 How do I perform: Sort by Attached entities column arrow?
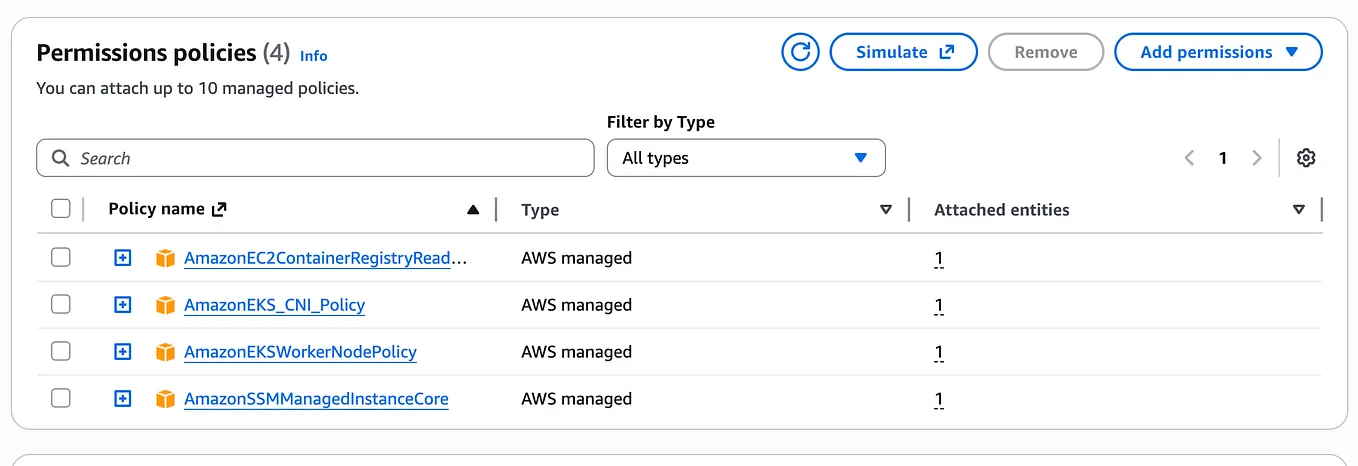pos(1299,210)
